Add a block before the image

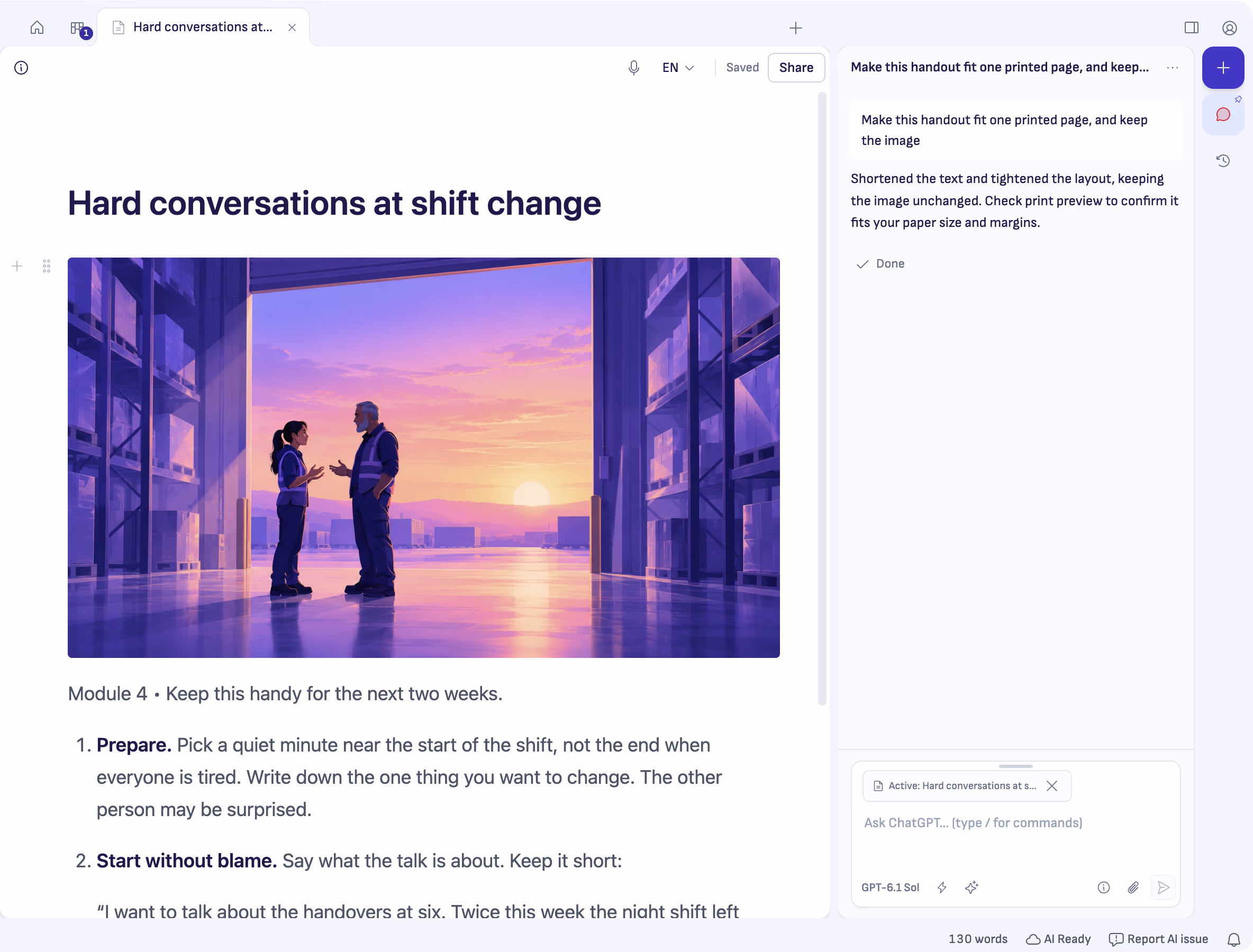[x=17, y=266]
